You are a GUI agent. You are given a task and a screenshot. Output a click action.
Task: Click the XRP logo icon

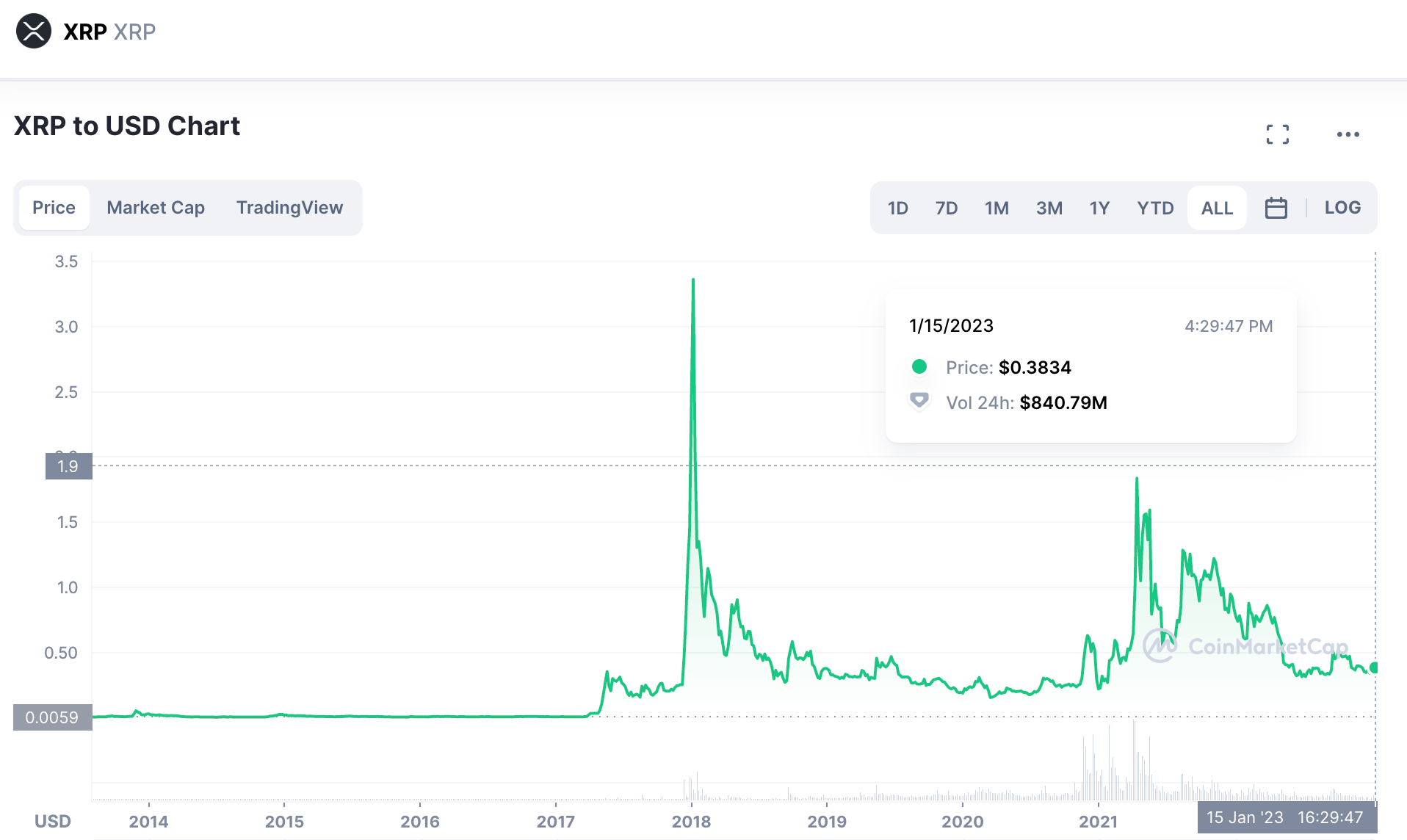click(34, 32)
